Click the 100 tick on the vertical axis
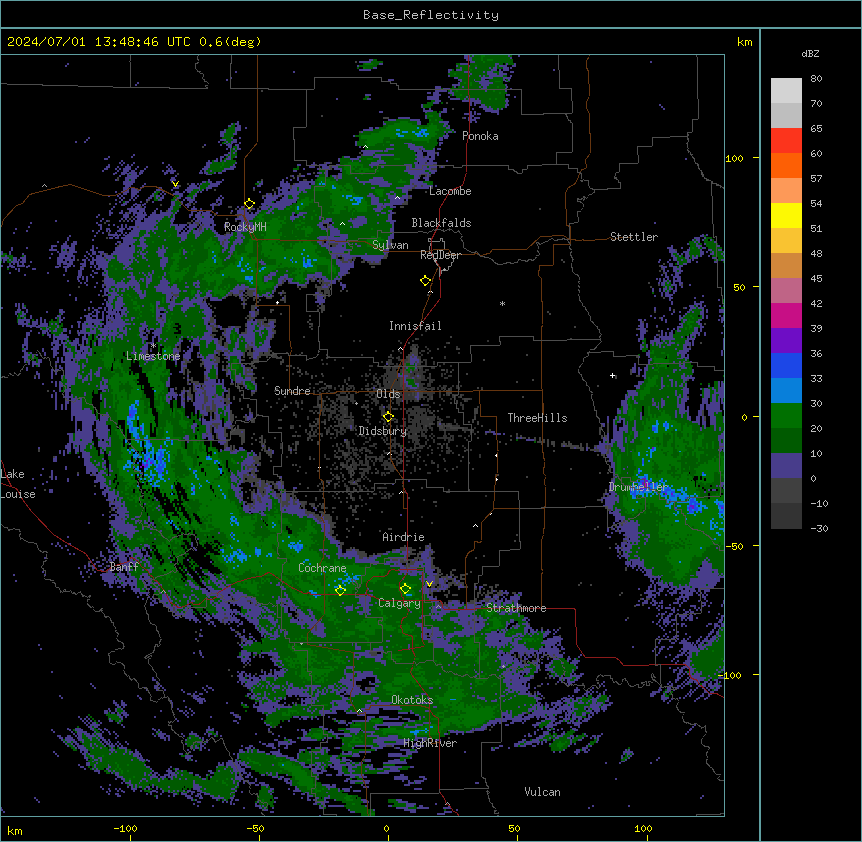 pos(734,158)
